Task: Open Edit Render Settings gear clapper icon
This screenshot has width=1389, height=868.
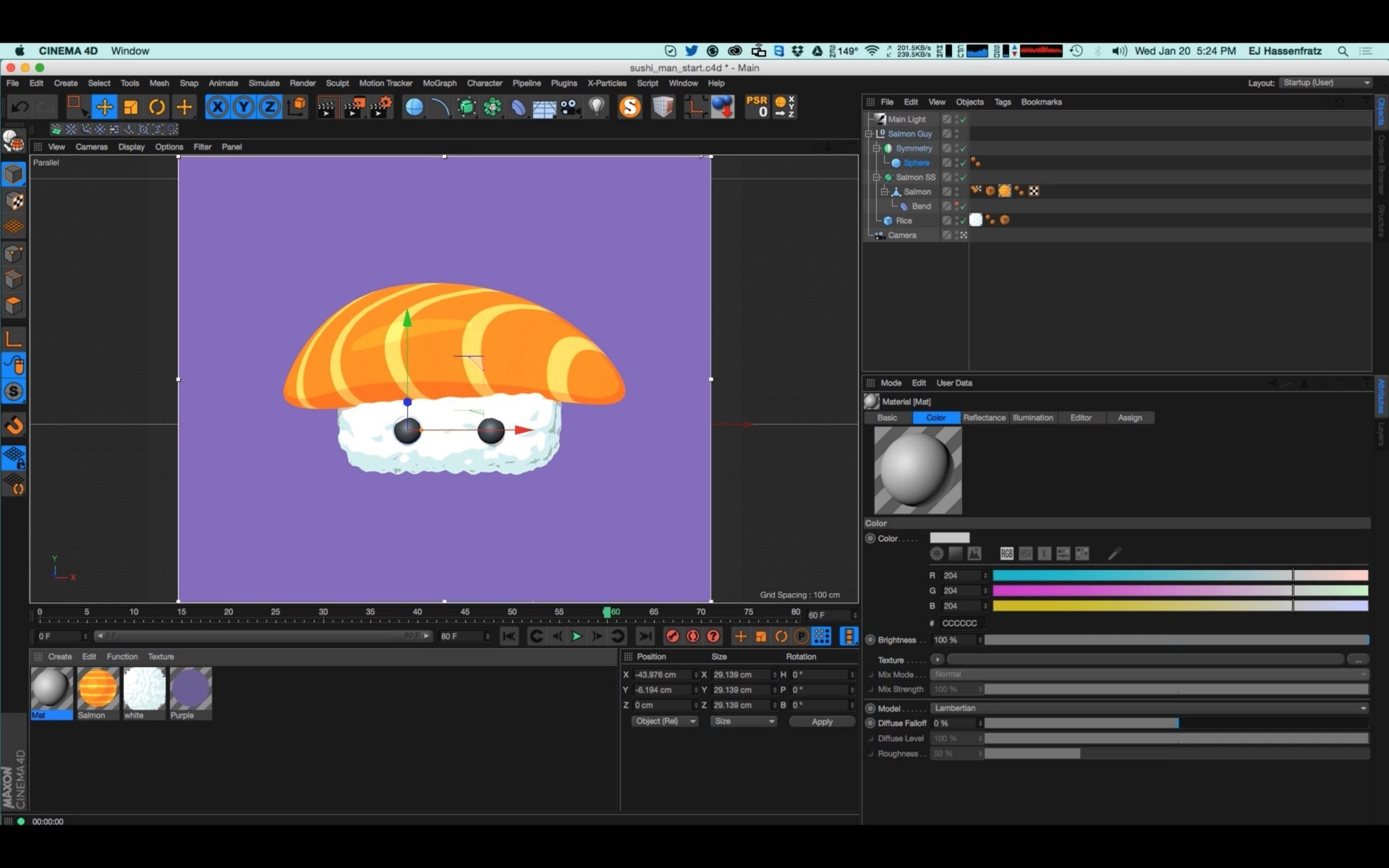Action: pos(381,108)
